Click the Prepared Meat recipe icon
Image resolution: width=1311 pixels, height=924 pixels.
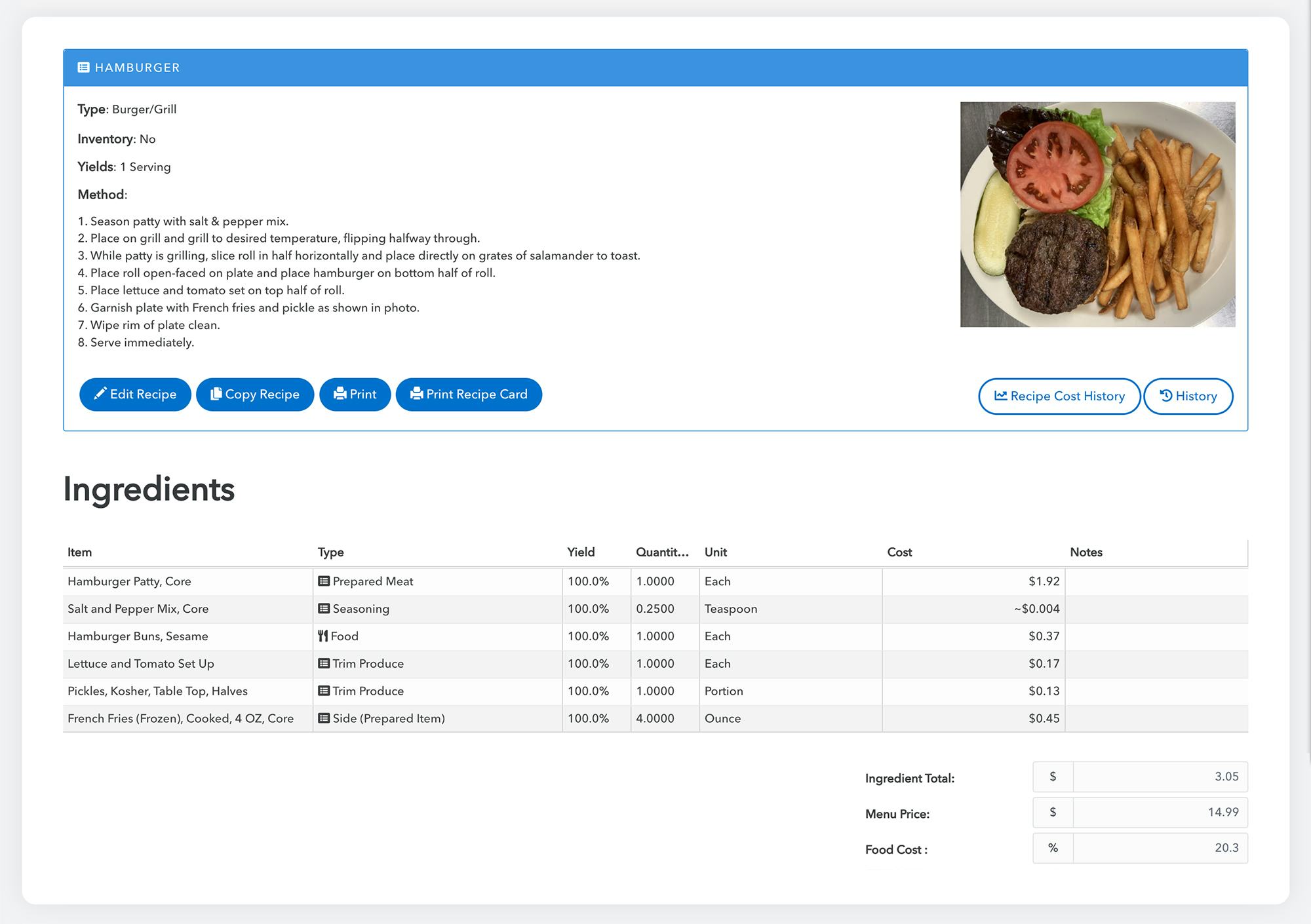[x=323, y=581]
